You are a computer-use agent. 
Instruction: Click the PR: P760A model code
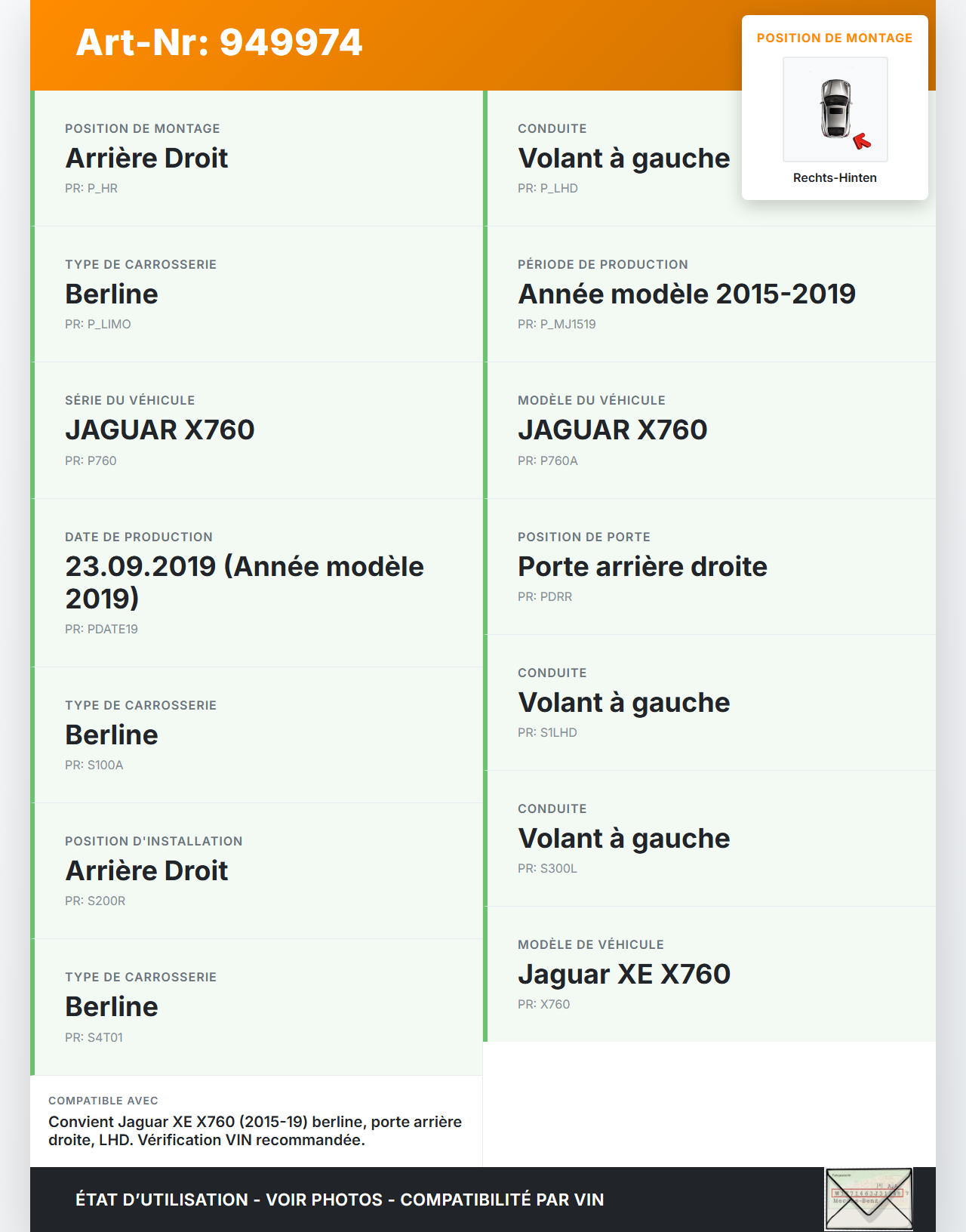point(548,461)
